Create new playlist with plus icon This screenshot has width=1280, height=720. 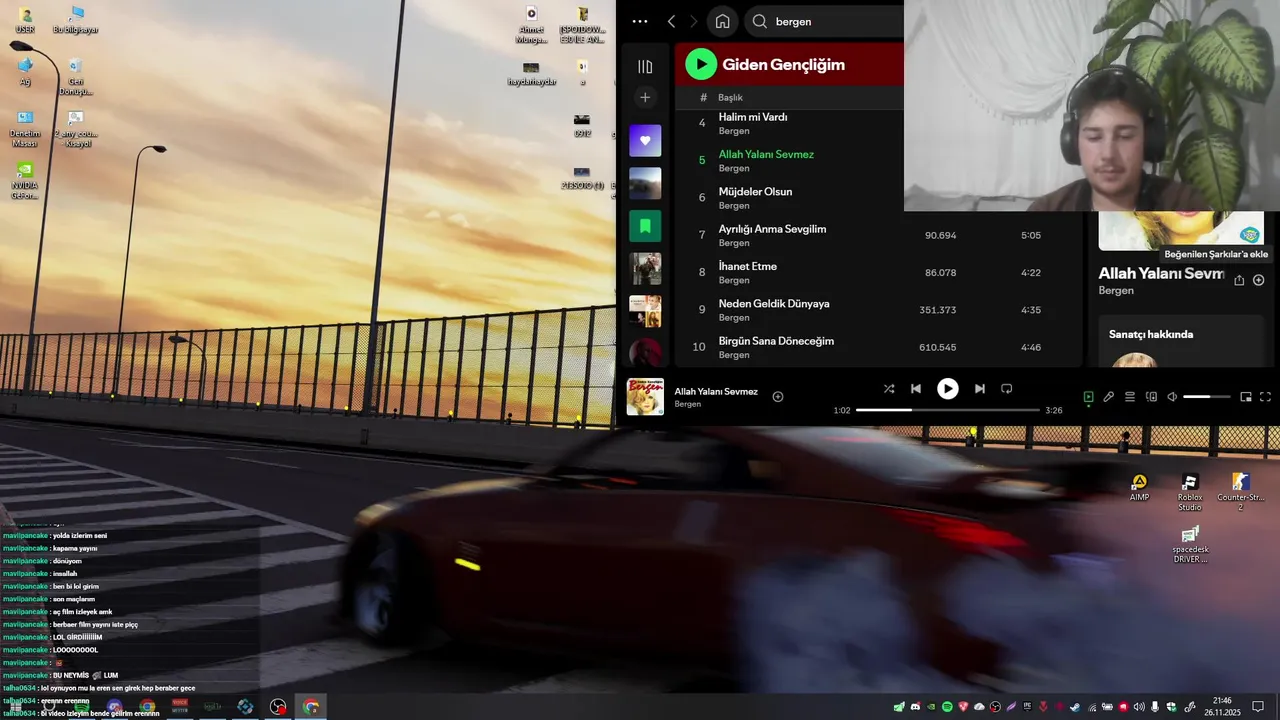pyautogui.click(x=645, y=97)
